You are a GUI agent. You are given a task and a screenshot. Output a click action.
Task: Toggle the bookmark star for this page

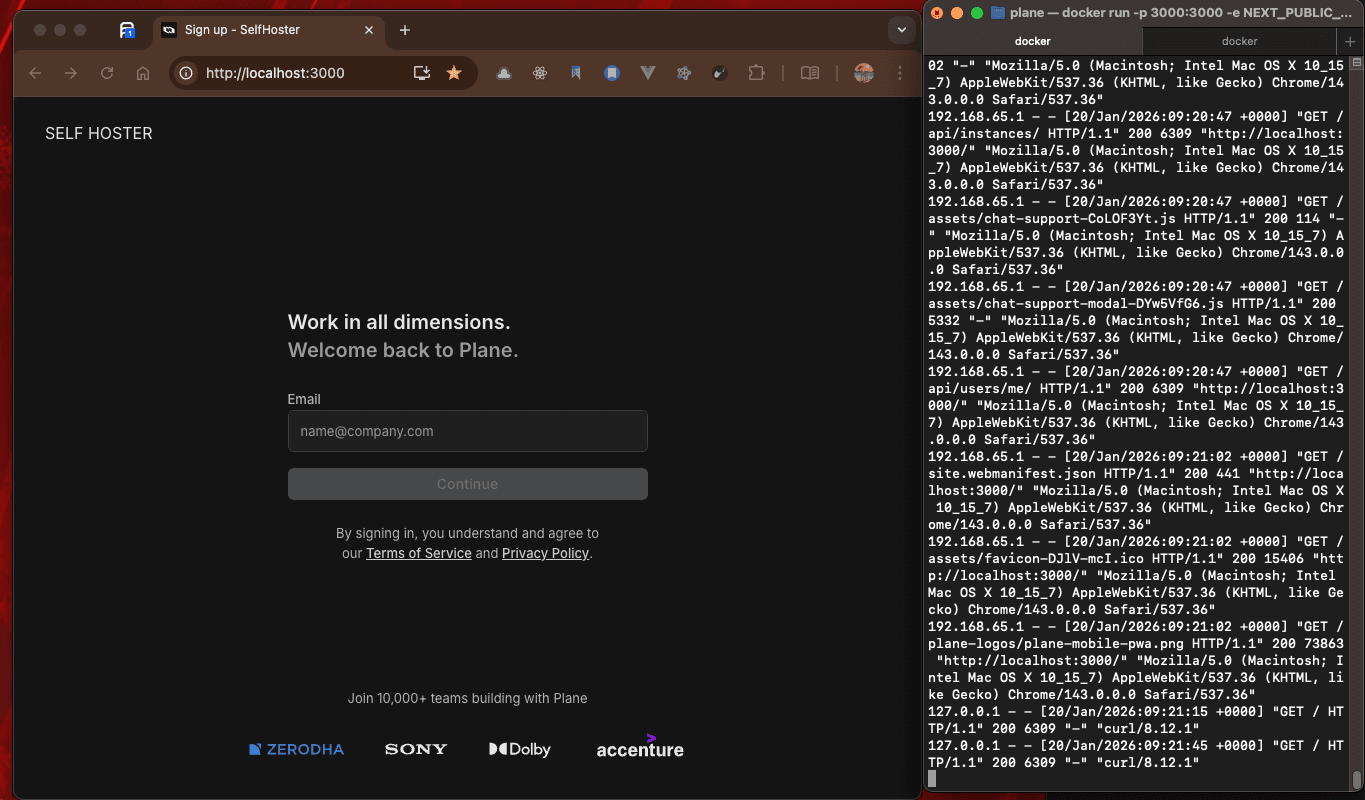(x=454, y=73)
